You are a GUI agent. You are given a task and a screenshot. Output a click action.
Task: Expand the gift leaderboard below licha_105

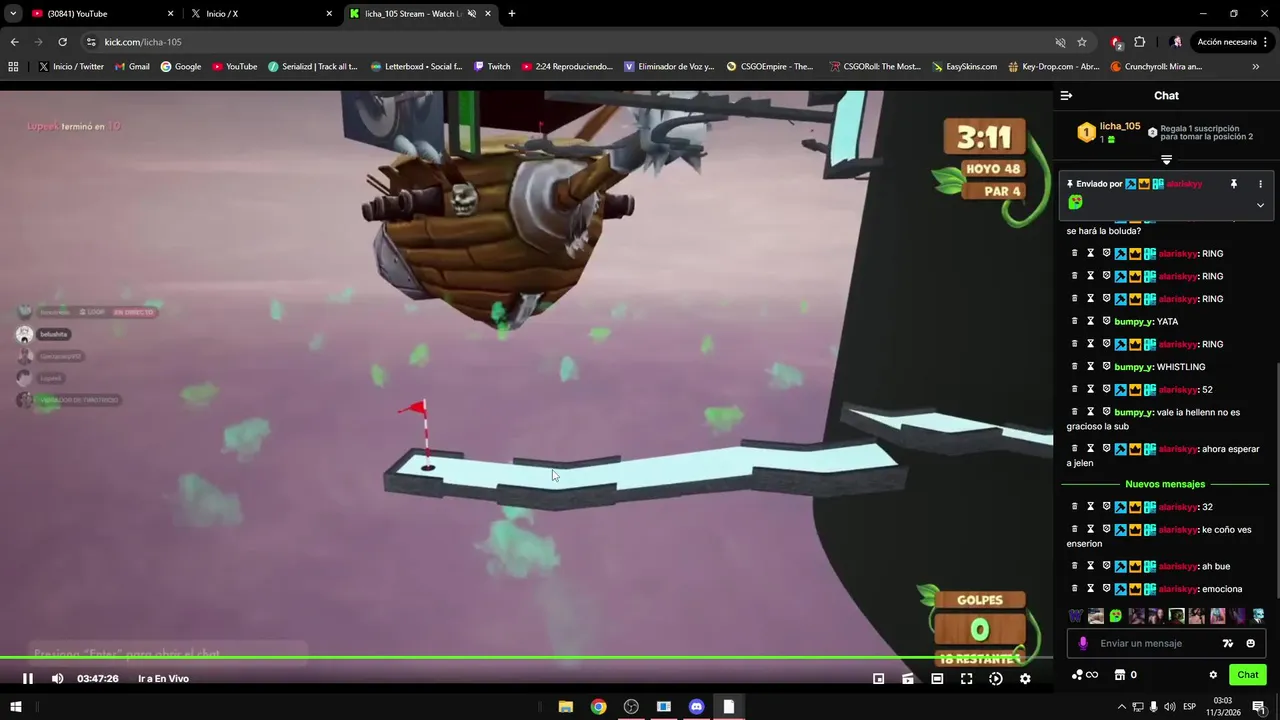click(1166, 160)
